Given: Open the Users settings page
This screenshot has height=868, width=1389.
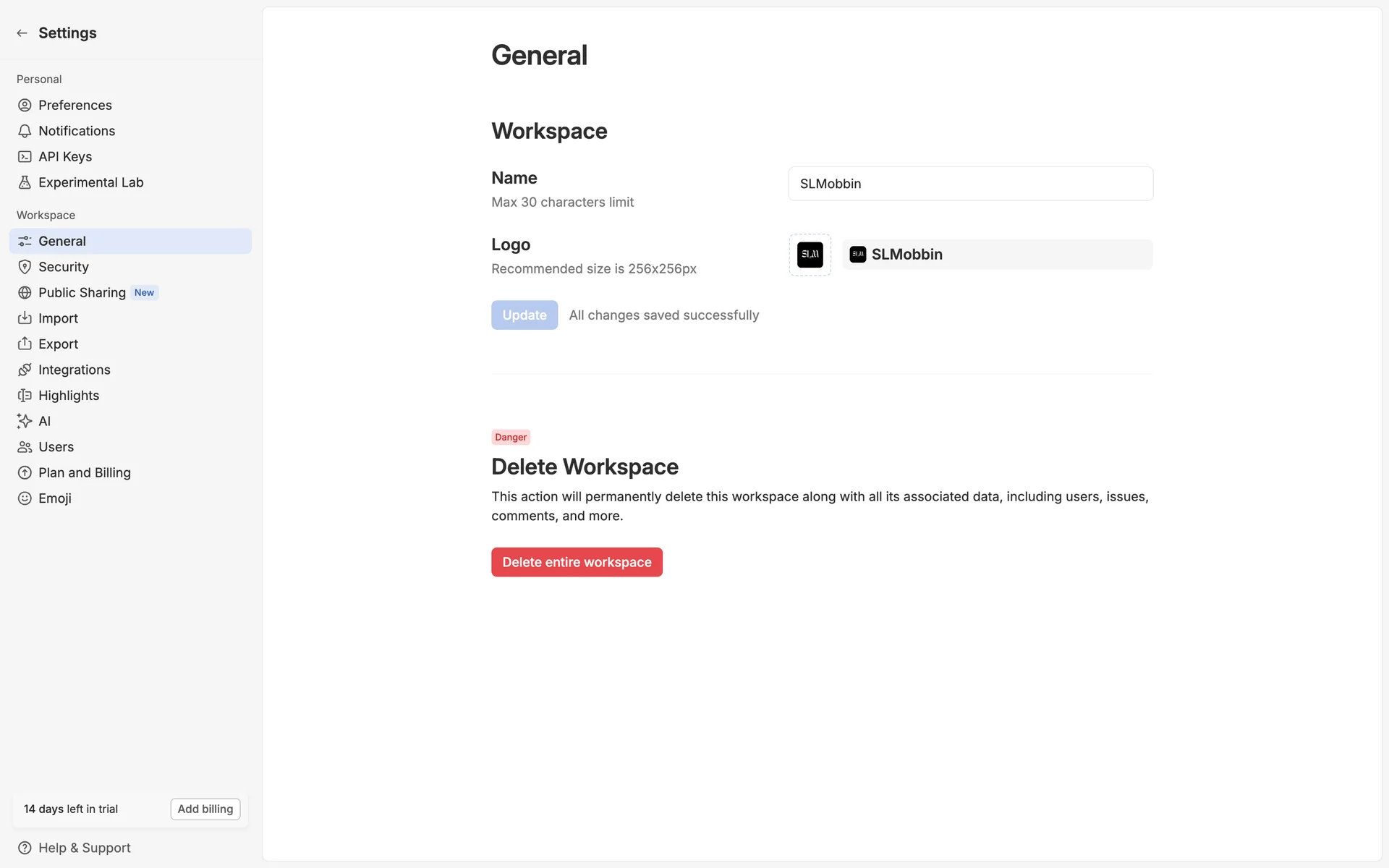Looking at the screenshot, I should coord(56,447).
